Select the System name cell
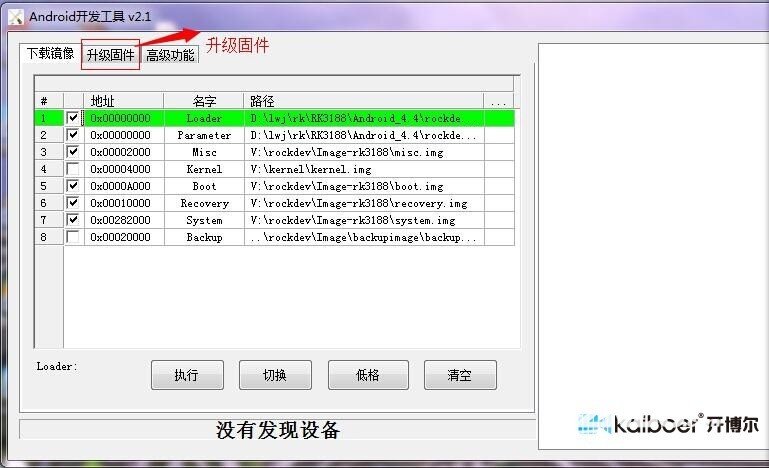Screen dimensions: 769x468 [204, 220]
